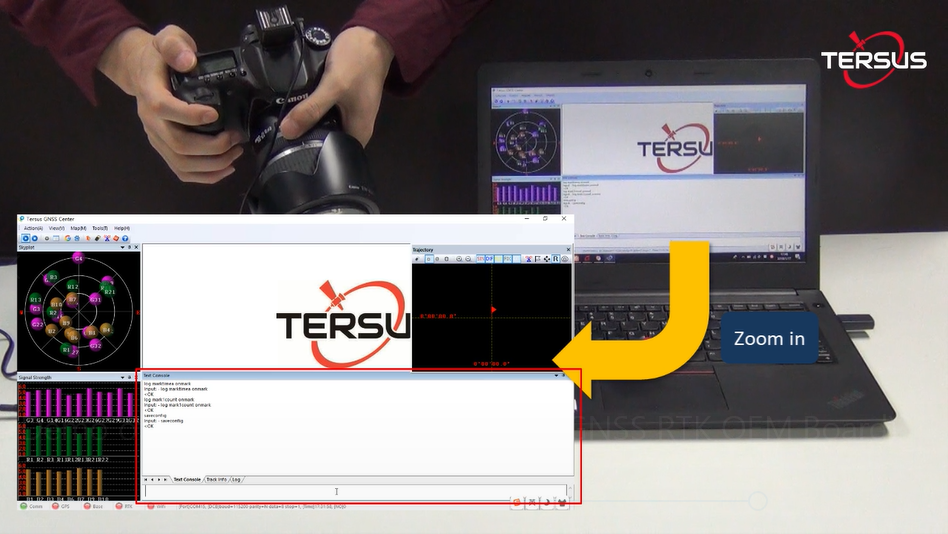Click the blue help icon in main toolbar
948x534 pixels.
coord(127,238)
